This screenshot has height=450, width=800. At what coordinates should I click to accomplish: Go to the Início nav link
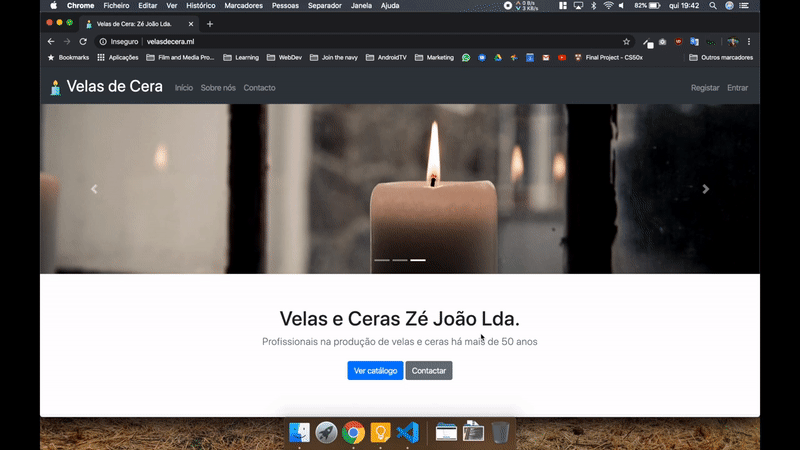(184, 88)
